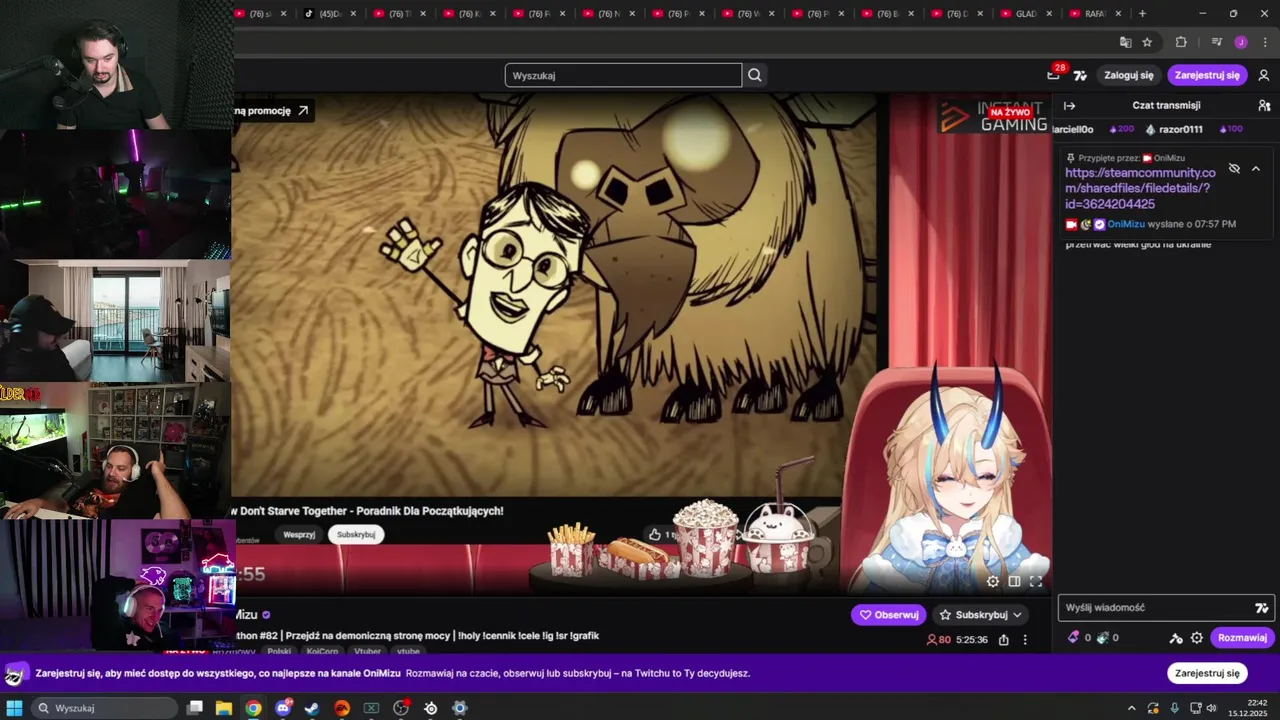Open the chat community users list icon
1280x720 pixels.
(1264, 105)
